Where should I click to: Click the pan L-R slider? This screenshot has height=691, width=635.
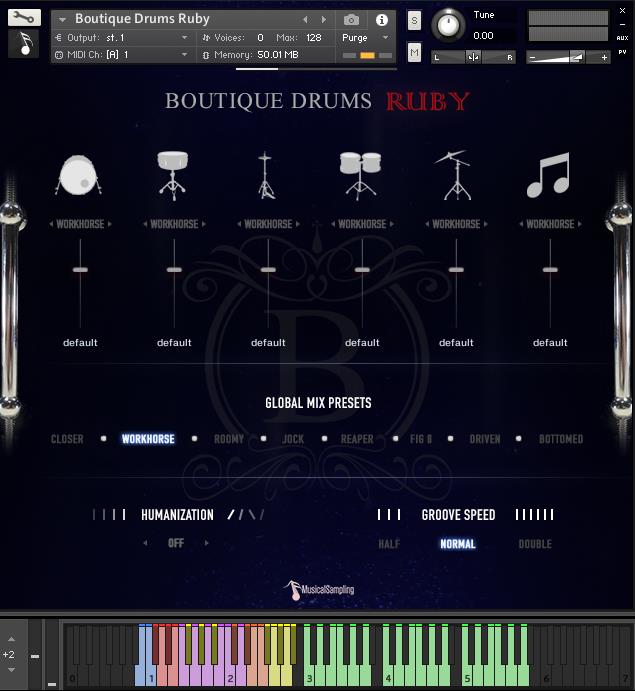(473, 57)
